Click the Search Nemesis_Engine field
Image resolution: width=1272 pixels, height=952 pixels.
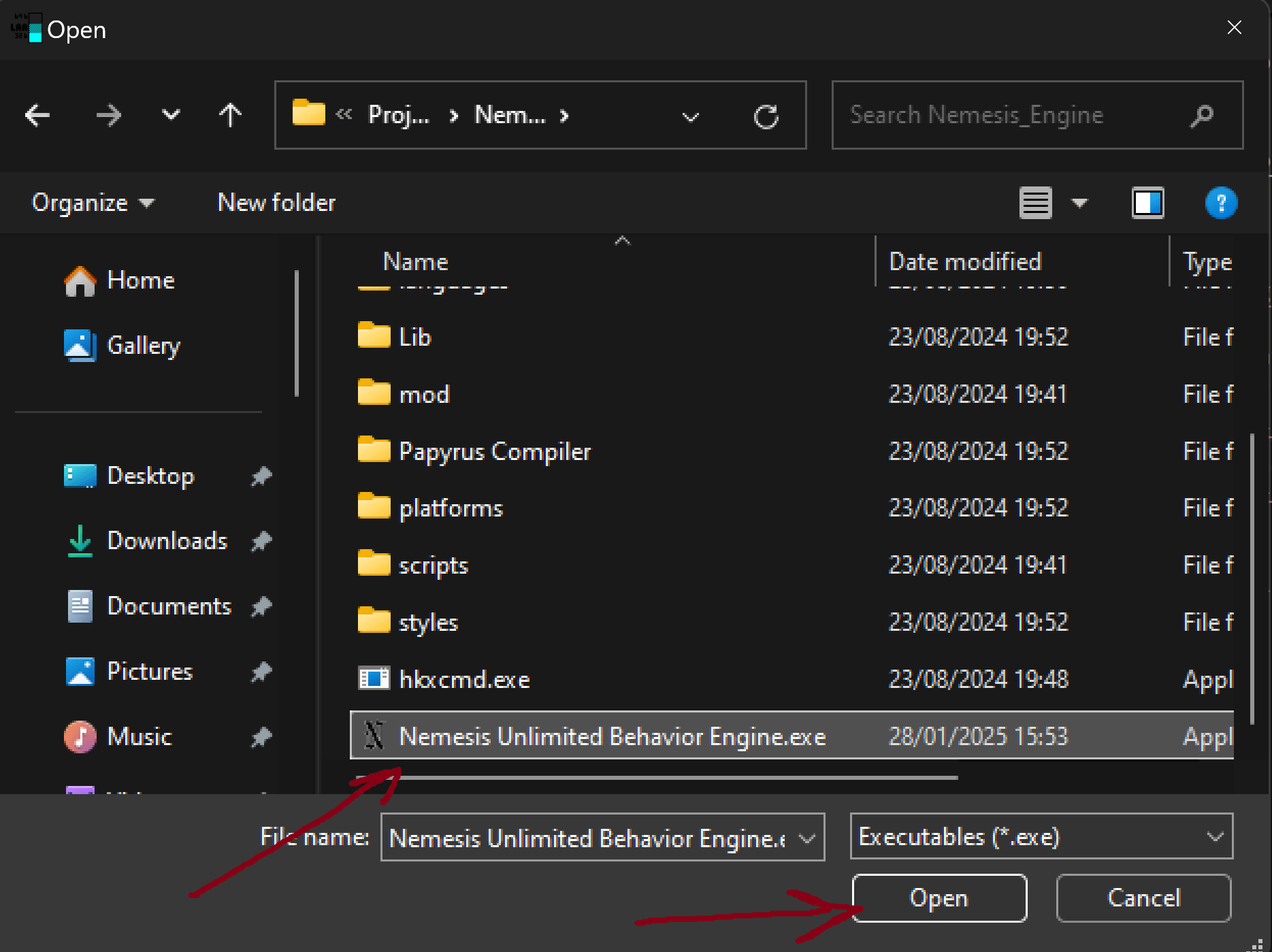tap(1017, 115)
